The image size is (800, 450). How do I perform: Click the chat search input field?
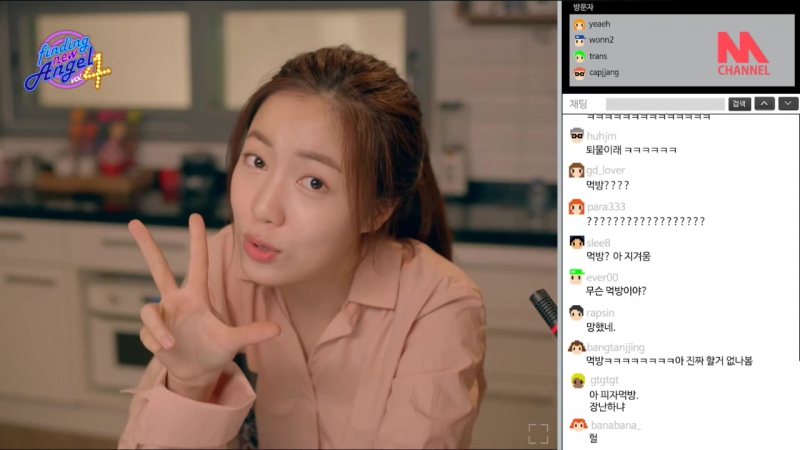click(664, 103)
